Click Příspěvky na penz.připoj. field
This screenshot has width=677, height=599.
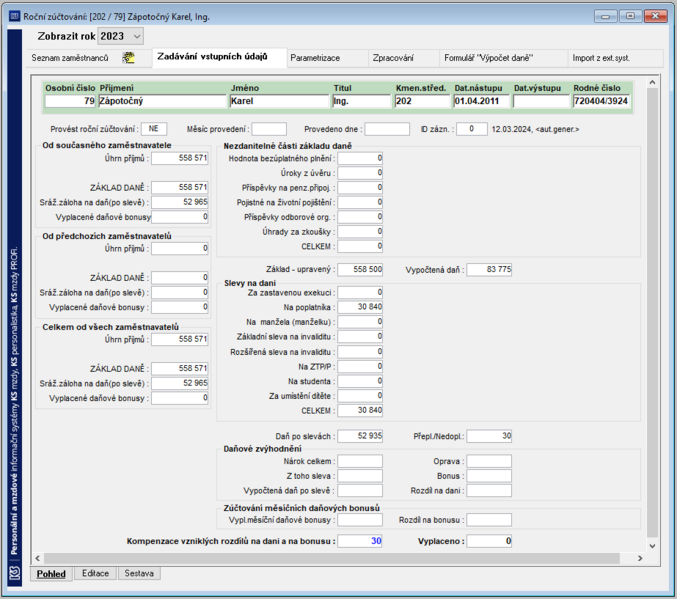click(x=360, y=187)
